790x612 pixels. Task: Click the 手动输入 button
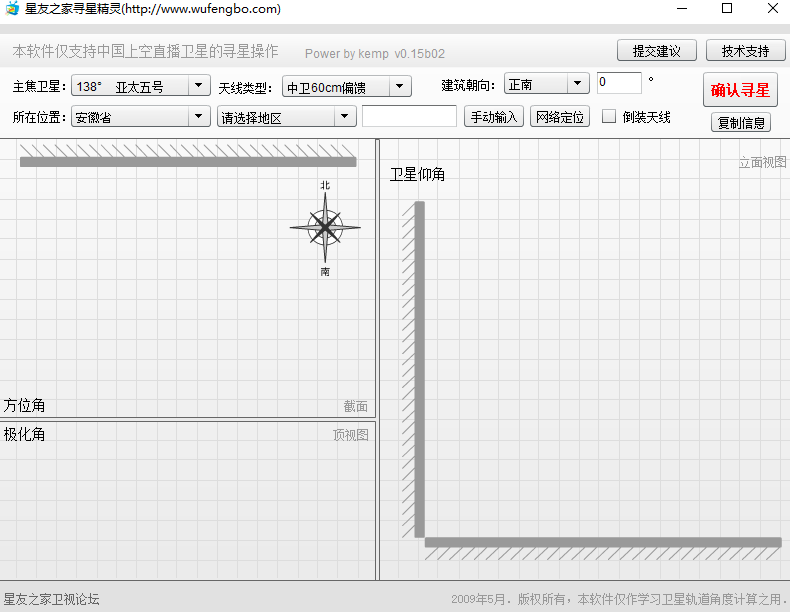tap(494, 117)
